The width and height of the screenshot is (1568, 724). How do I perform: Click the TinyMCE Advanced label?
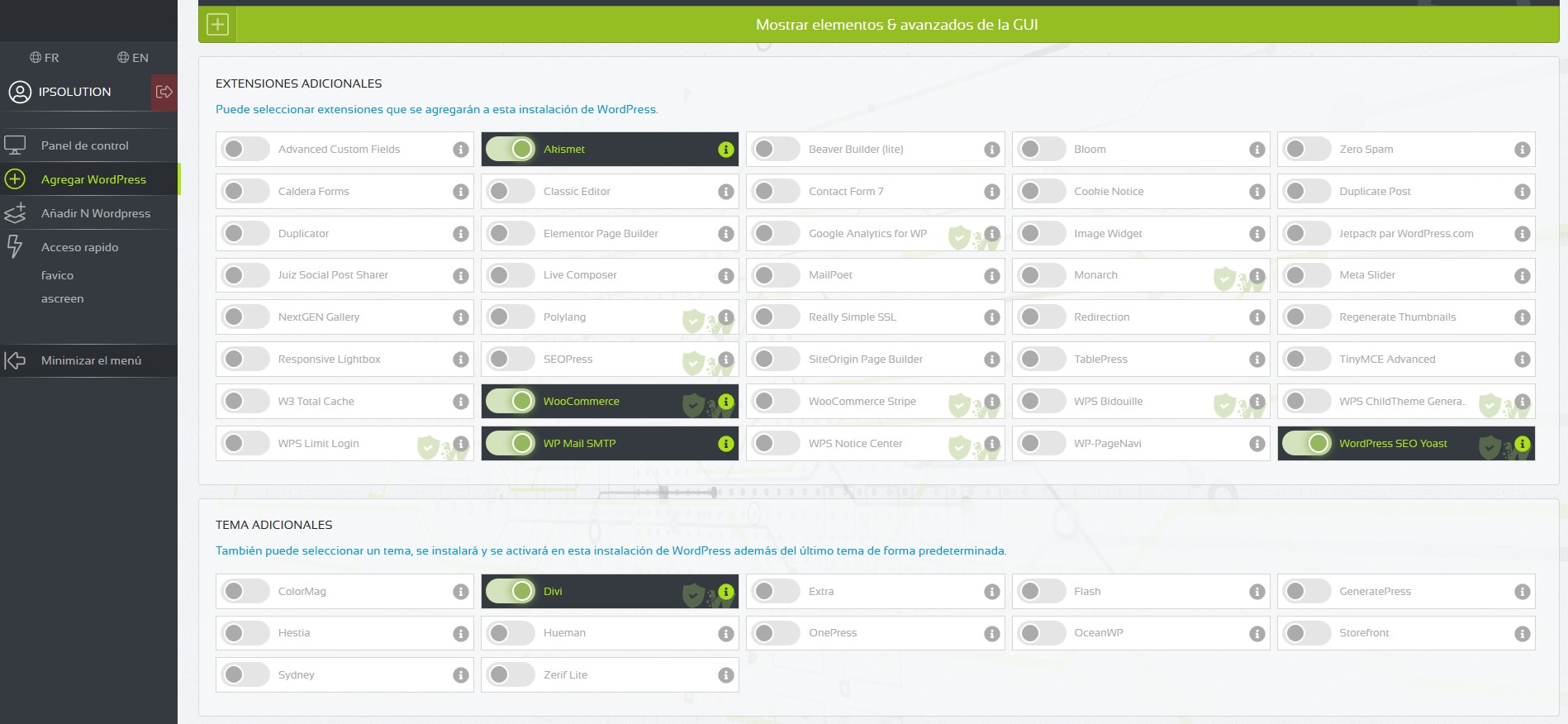1387,359
